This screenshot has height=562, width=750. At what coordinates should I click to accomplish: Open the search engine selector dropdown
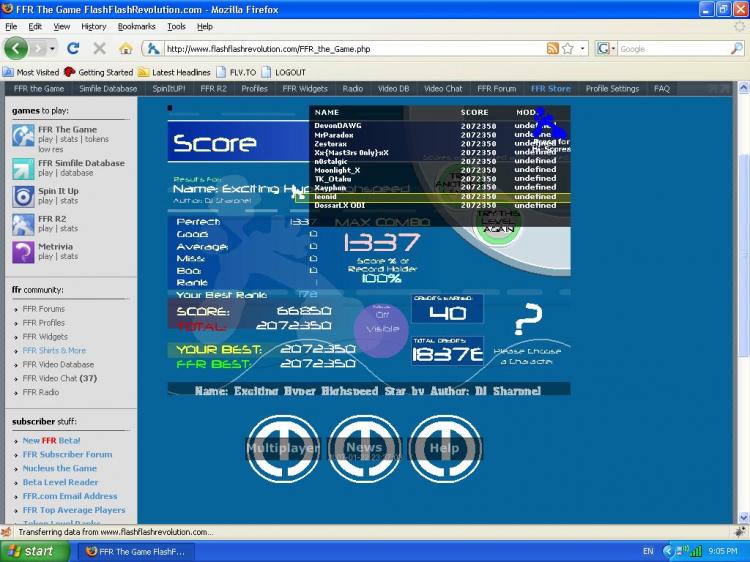(x=607, y=48)
